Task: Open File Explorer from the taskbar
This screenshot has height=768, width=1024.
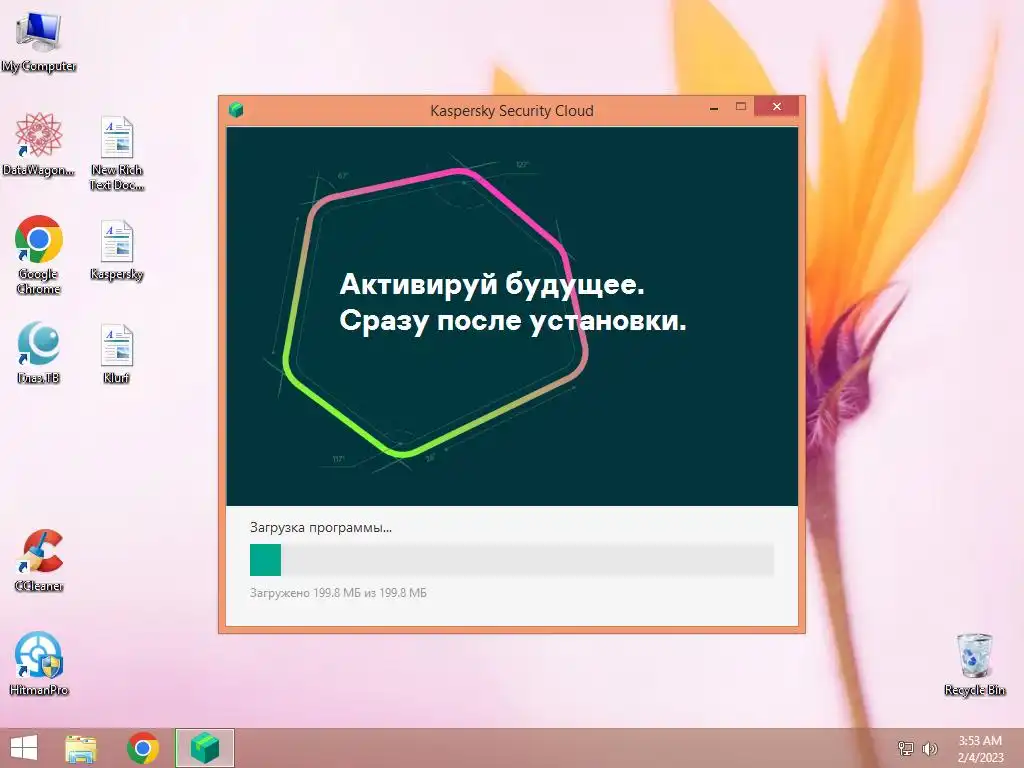Action: pos(81,748)
